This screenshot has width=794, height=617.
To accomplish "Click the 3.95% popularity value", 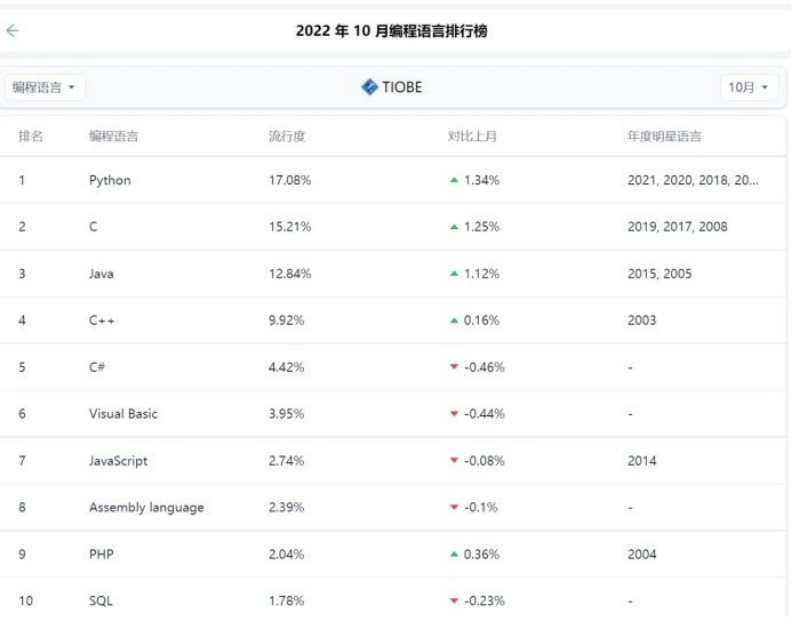I will coord(286,413).
